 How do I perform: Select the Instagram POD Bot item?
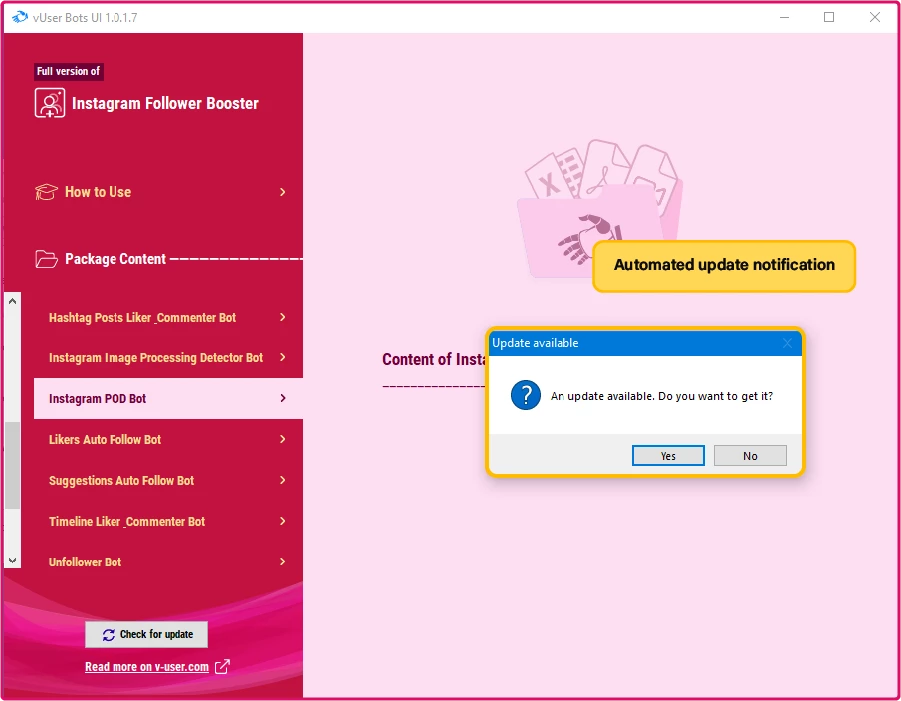(168, 398)
